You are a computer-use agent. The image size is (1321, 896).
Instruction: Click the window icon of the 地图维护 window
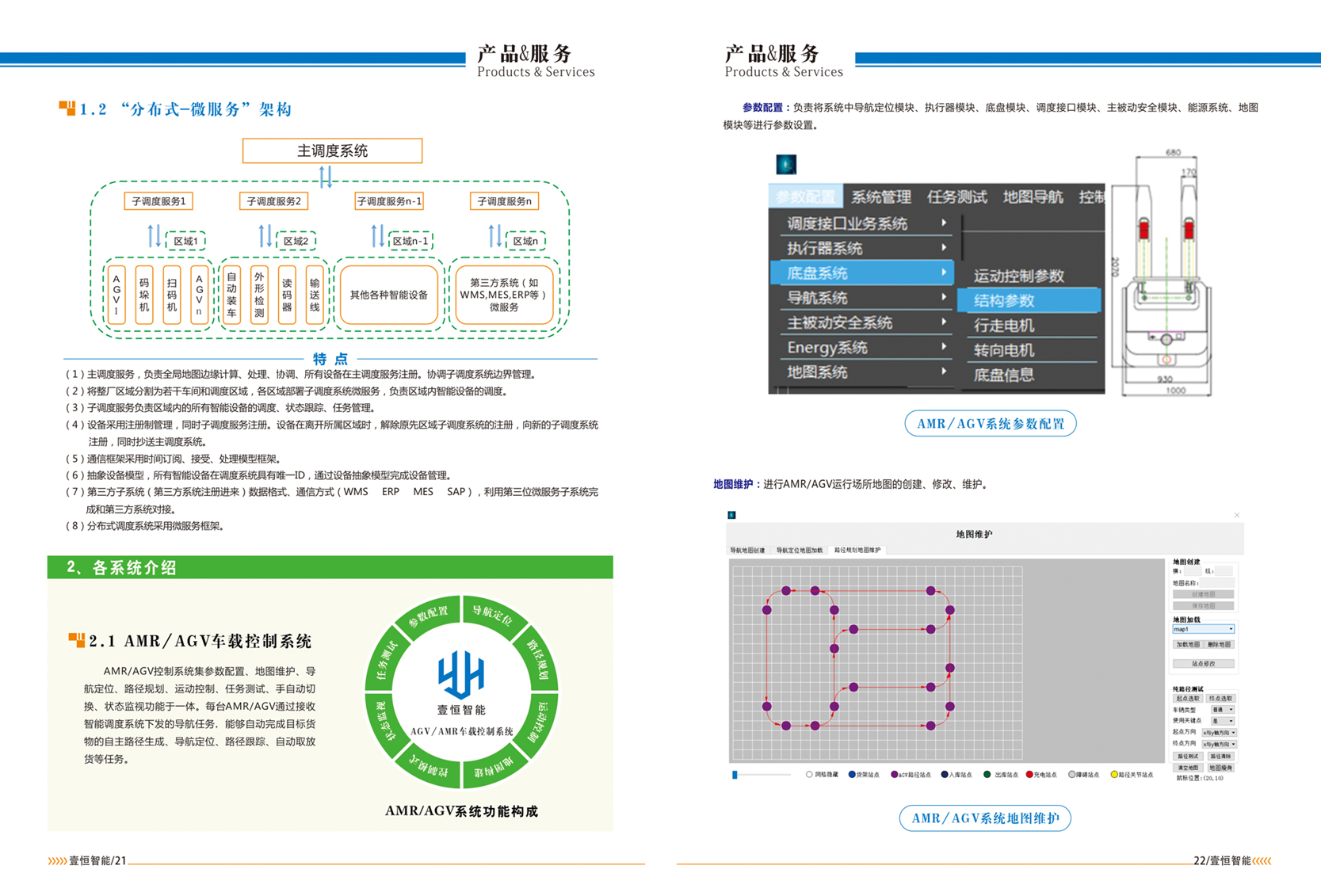click(731, 515)
